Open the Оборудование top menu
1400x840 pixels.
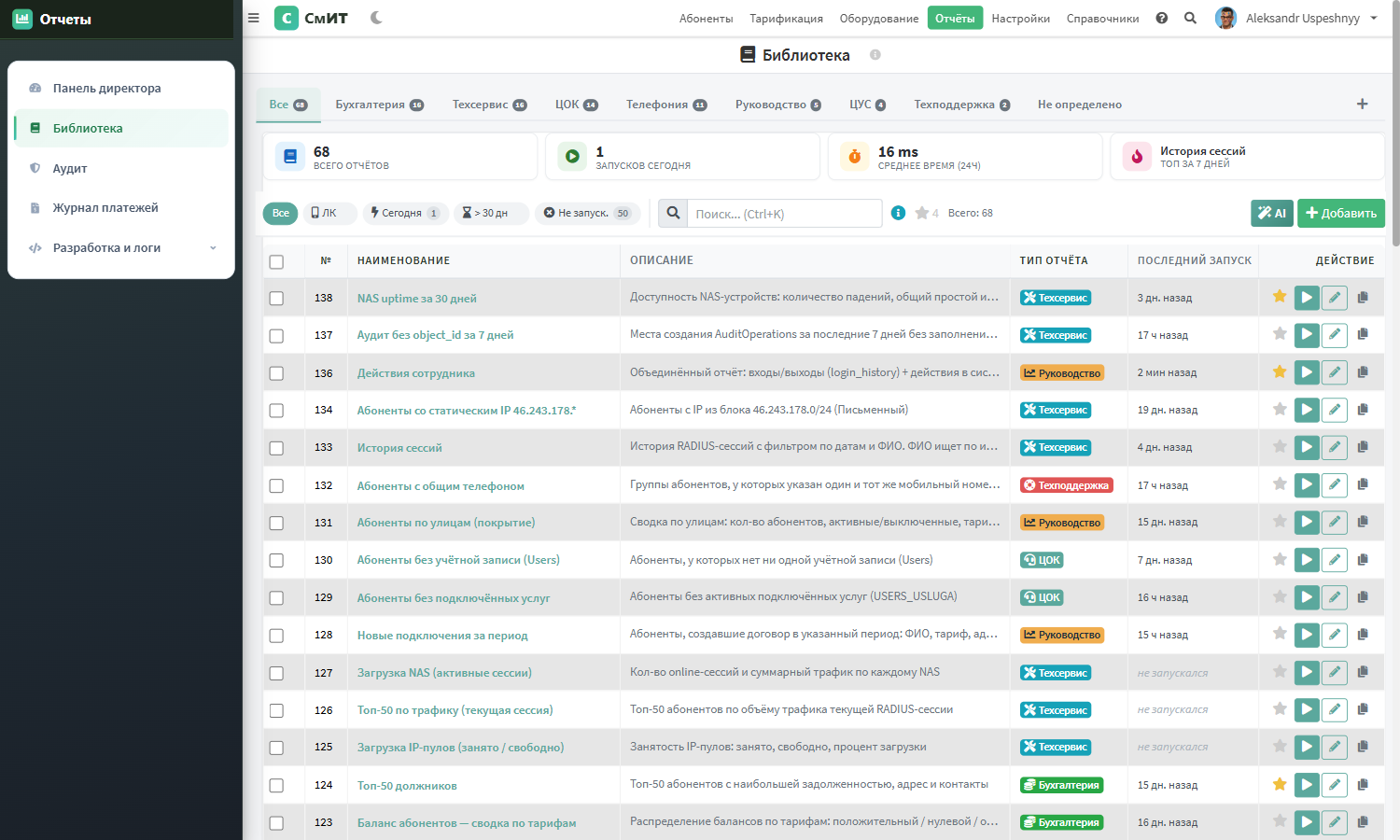[879, 19]
